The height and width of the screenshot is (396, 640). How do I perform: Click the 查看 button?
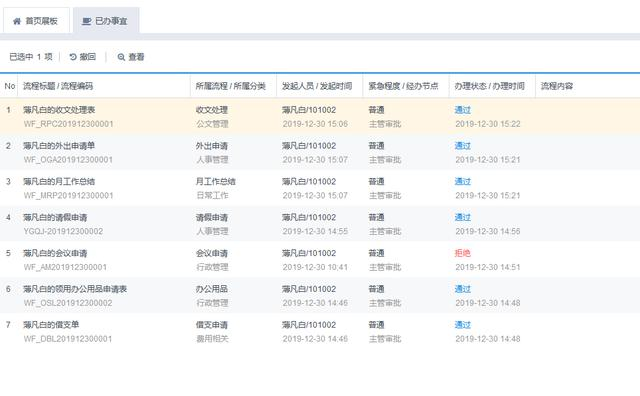[131, 57]
